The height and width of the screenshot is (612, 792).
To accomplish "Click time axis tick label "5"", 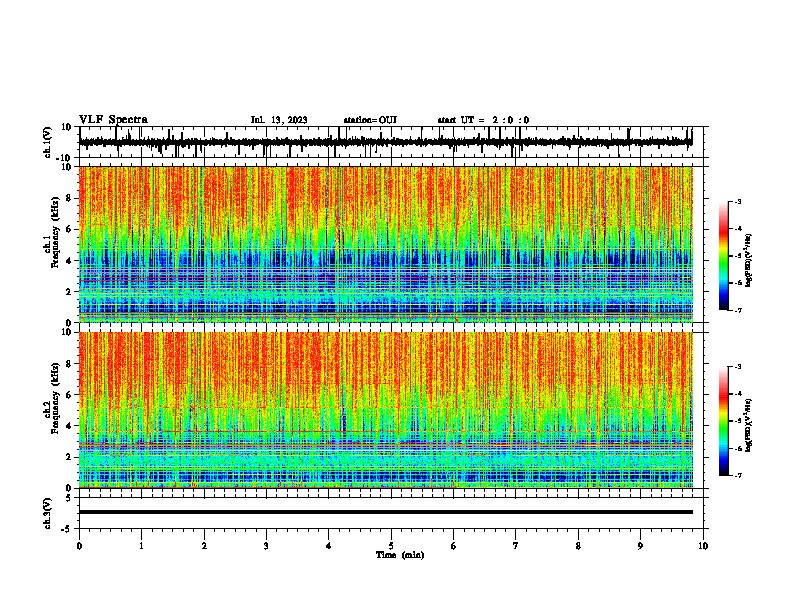I will click(x=391, y=546).
